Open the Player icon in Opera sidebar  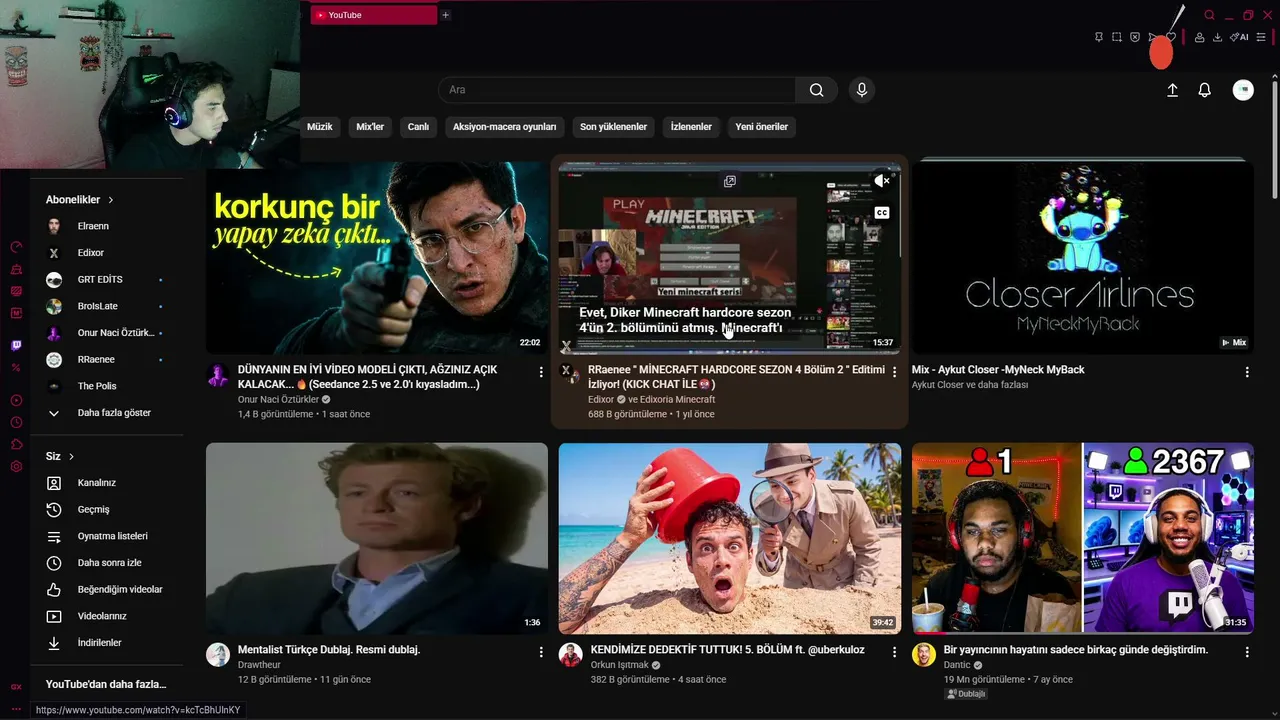click(16, 400)
